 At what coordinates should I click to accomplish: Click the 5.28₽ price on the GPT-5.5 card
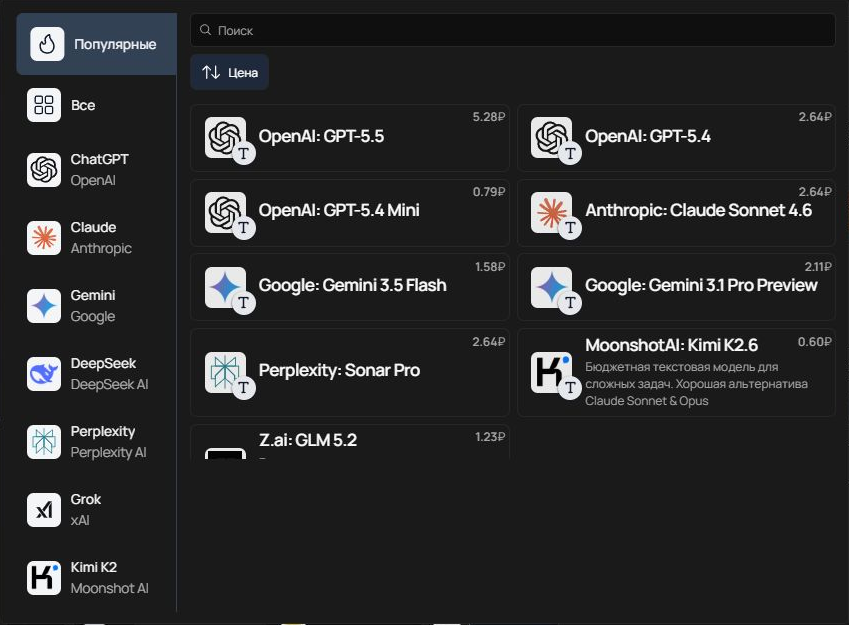tap(489, 117)
